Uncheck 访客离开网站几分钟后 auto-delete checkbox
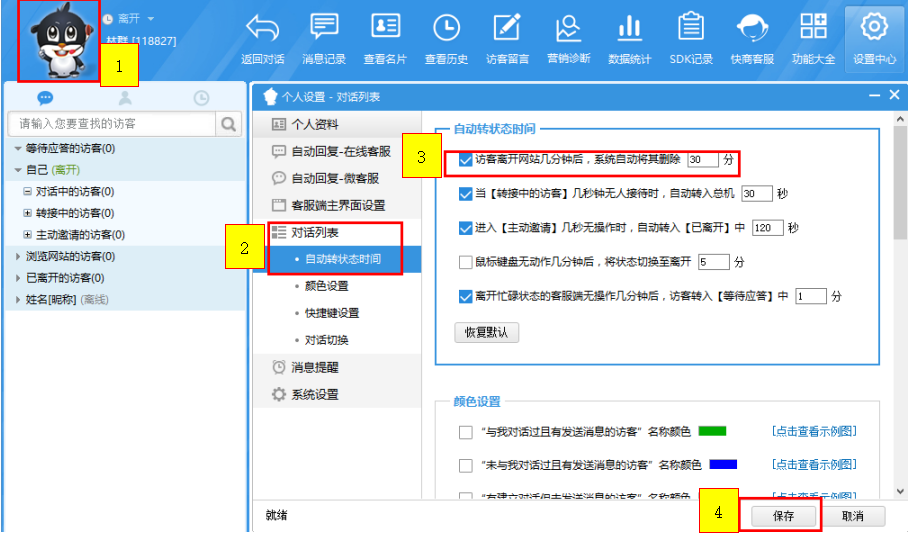This screenshot has width=913, height=538. [x=465, y=160]
